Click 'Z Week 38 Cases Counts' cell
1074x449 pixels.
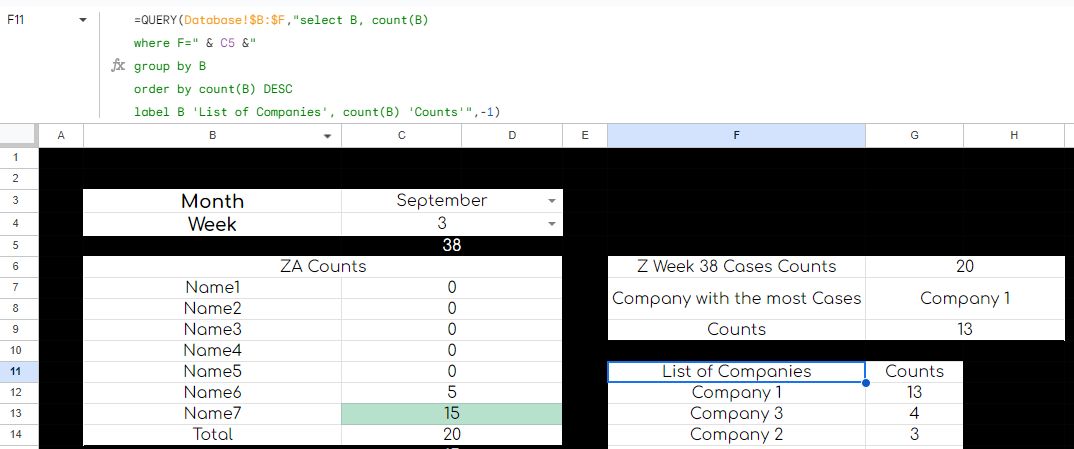pyautogui.click(x=736, y=266)
